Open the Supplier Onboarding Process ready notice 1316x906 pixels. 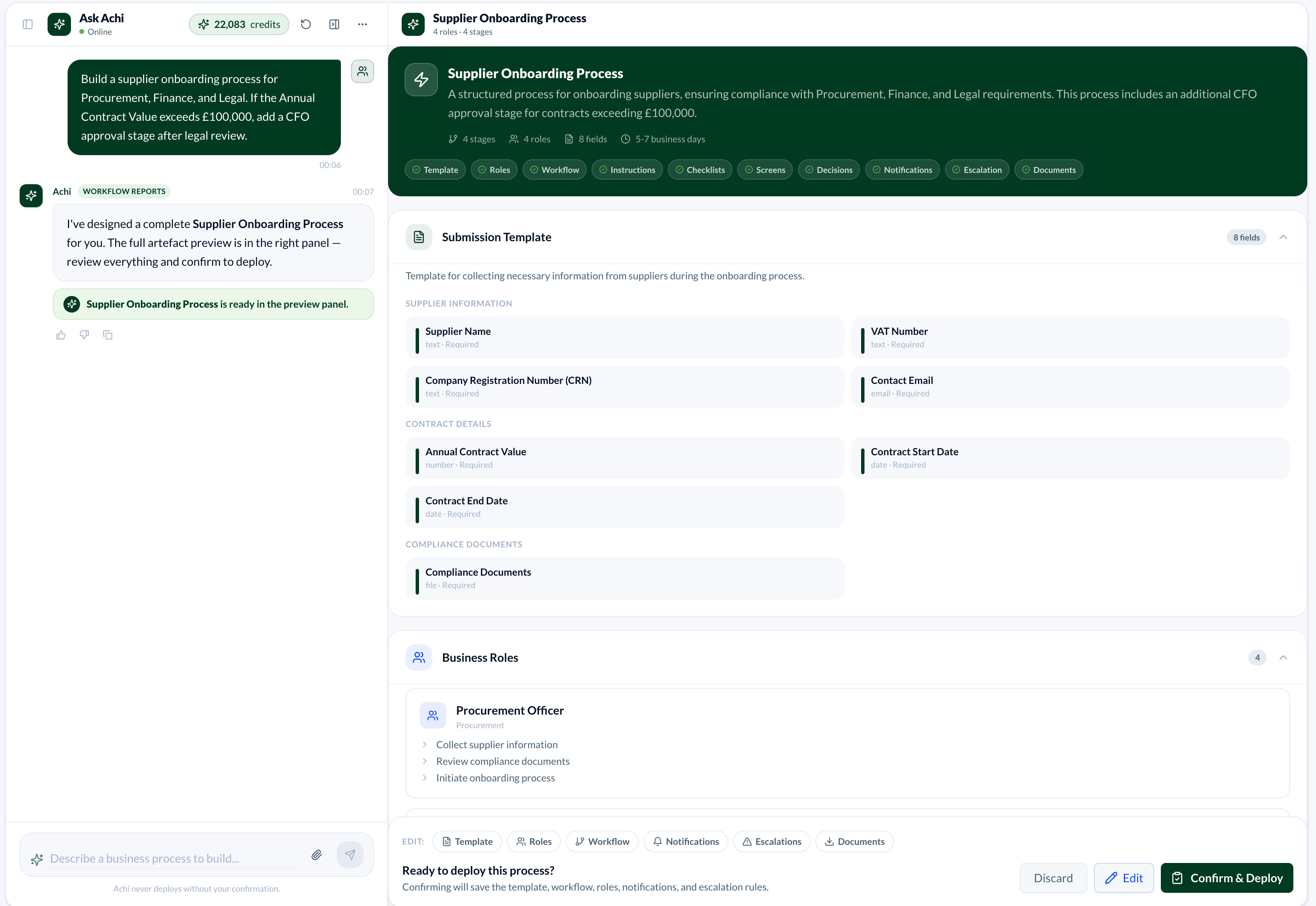click(213, 304)
